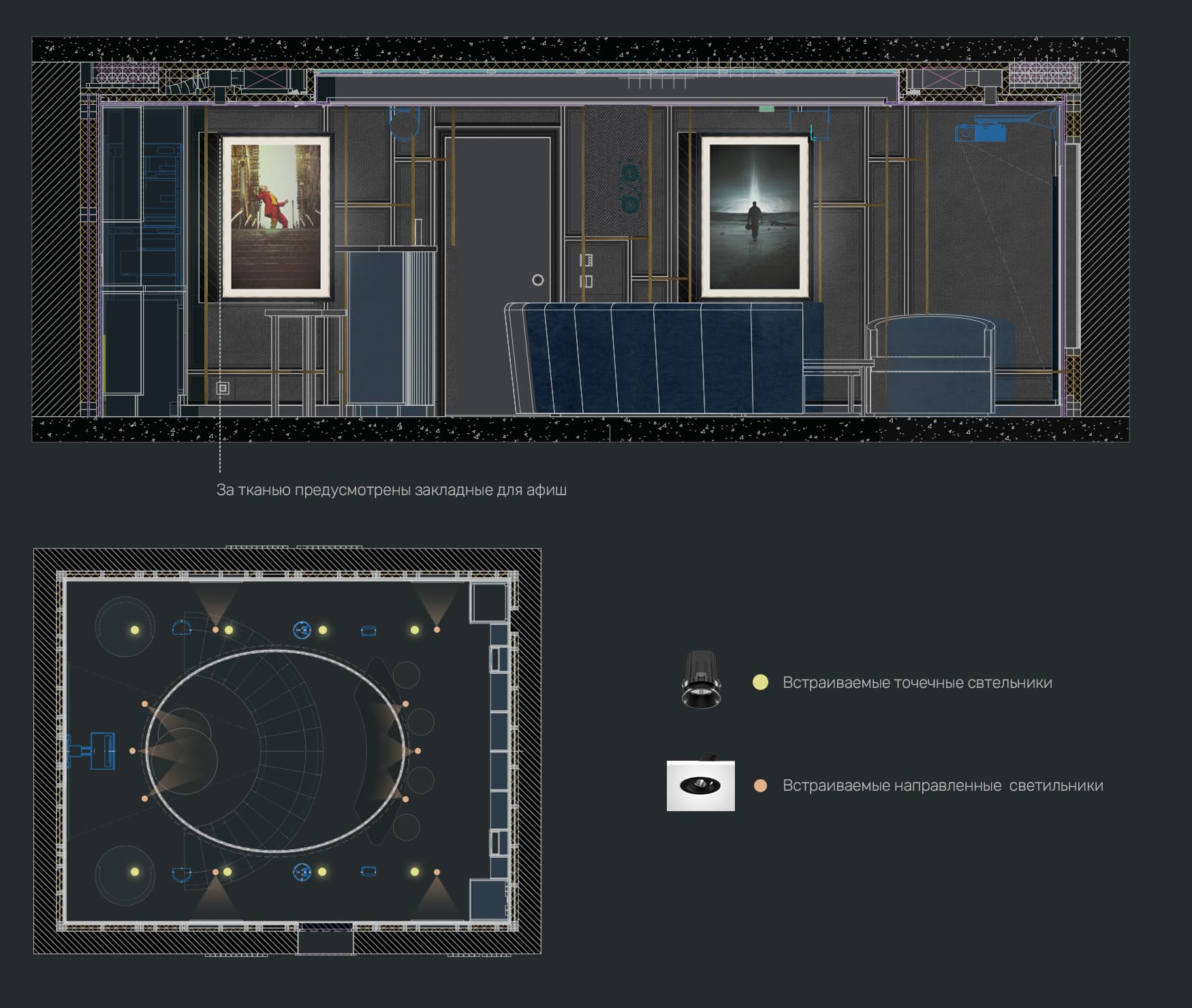Open the Joker stairs movie poster

[276, 217]
